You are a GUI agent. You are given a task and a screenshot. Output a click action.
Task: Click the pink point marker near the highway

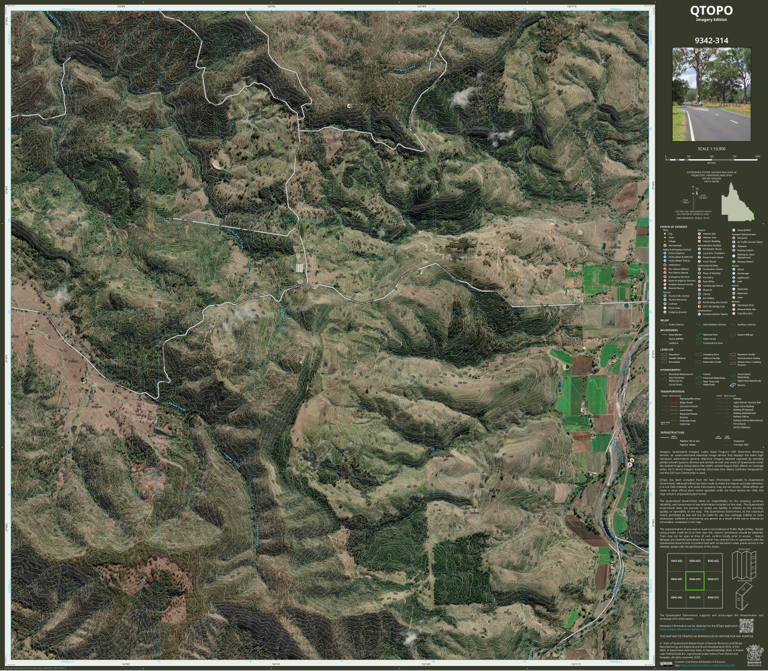630,464
